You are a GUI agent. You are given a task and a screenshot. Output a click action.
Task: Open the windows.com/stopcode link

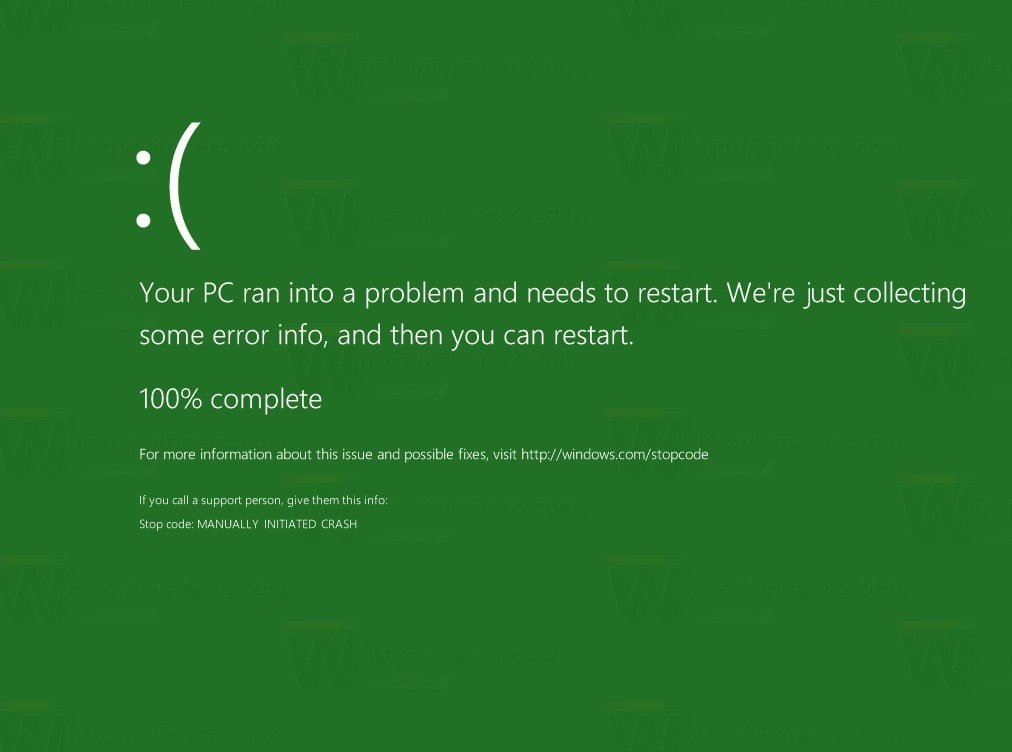[x=614, y=454]
